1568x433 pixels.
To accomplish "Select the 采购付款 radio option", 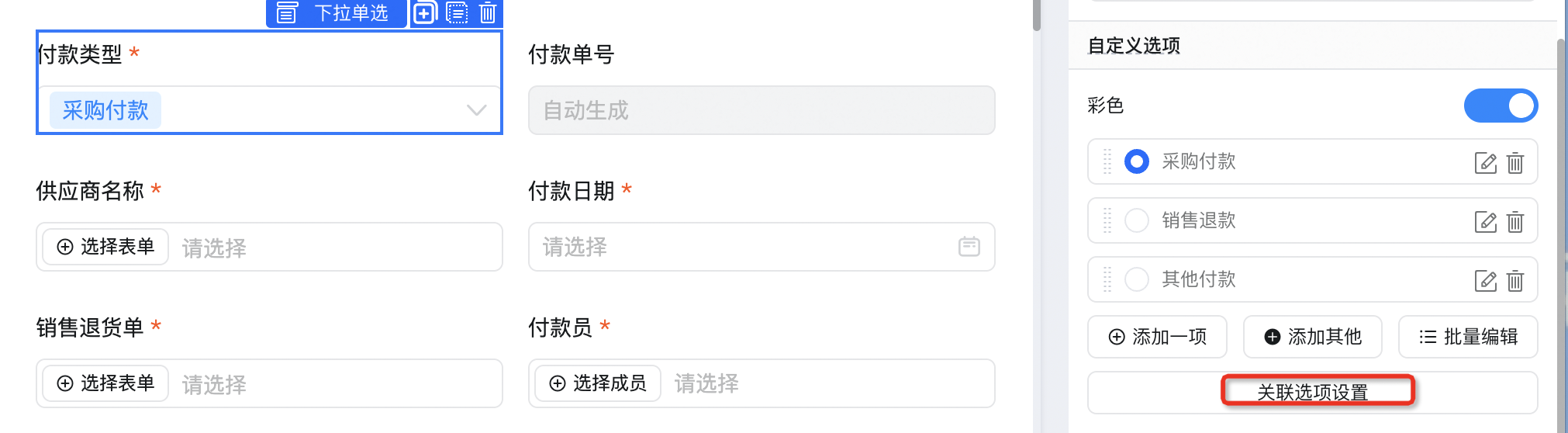I will pyautogui.click(x=1137, y=161).
